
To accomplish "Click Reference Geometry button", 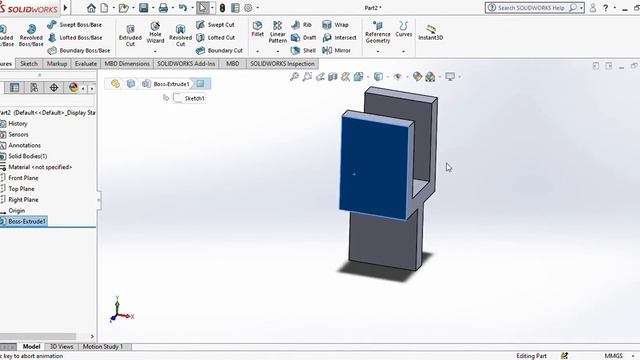I will tap(378, 33).
